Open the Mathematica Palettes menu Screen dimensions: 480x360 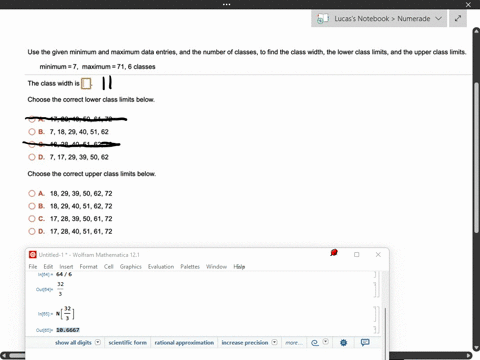(x=190, y=267)
